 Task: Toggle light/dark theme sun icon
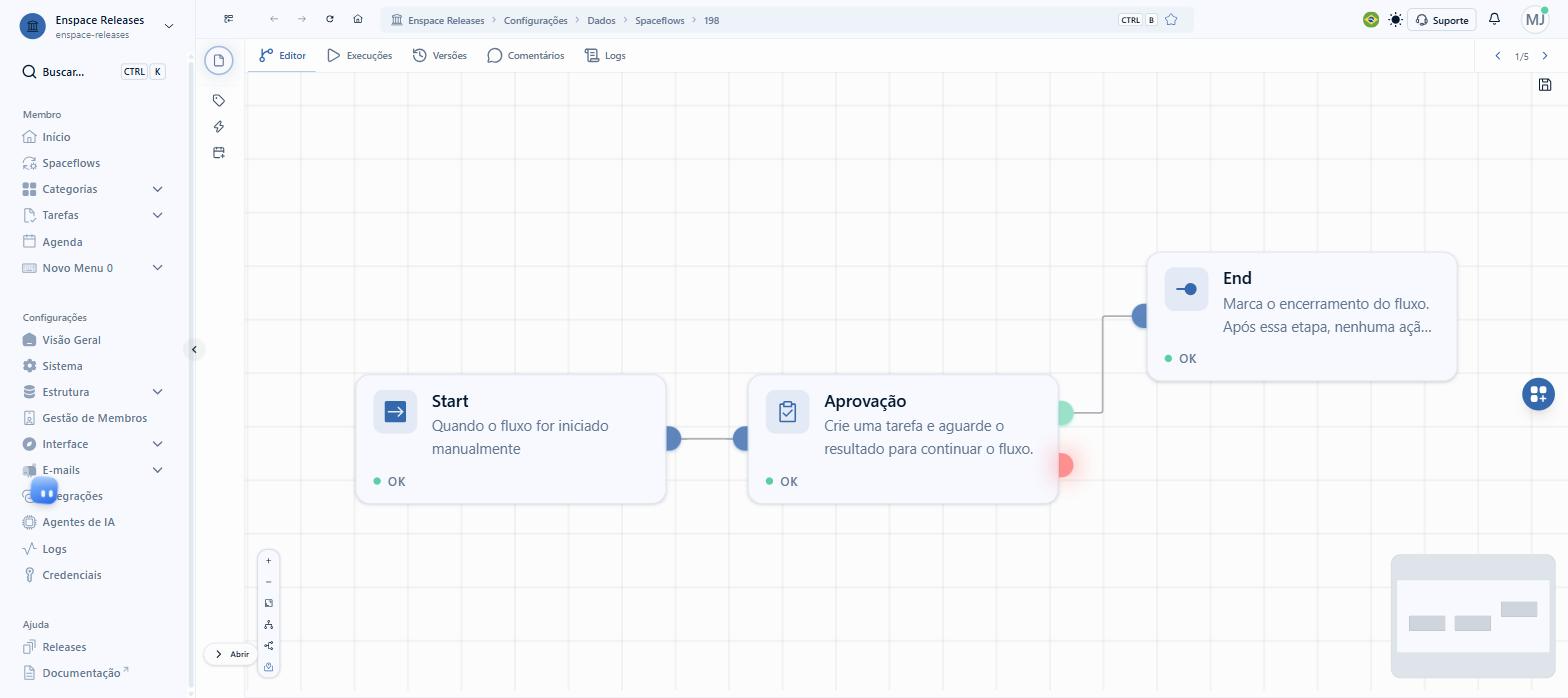tap(1395, 19)
